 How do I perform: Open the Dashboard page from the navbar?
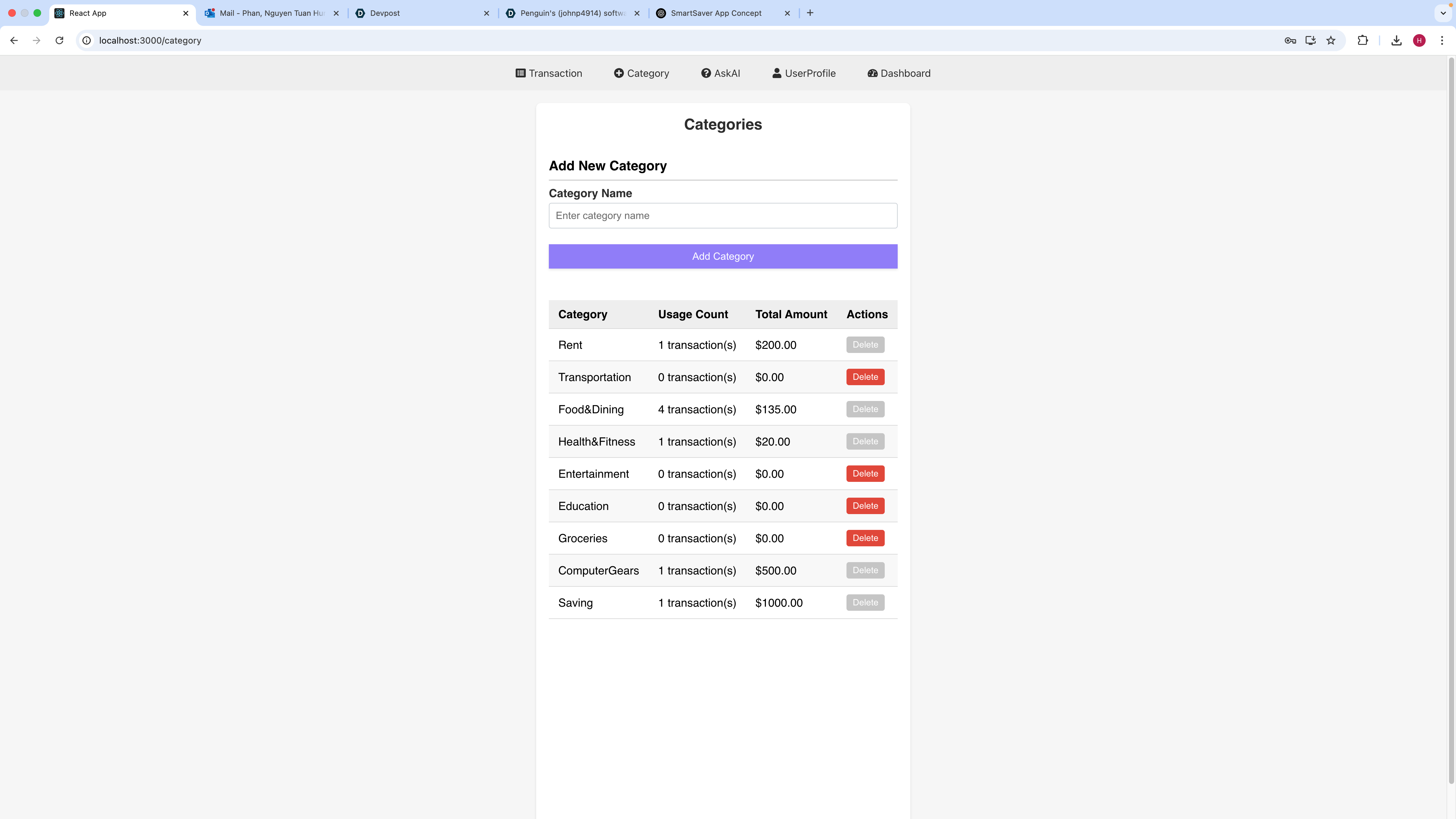pos(899,74)
